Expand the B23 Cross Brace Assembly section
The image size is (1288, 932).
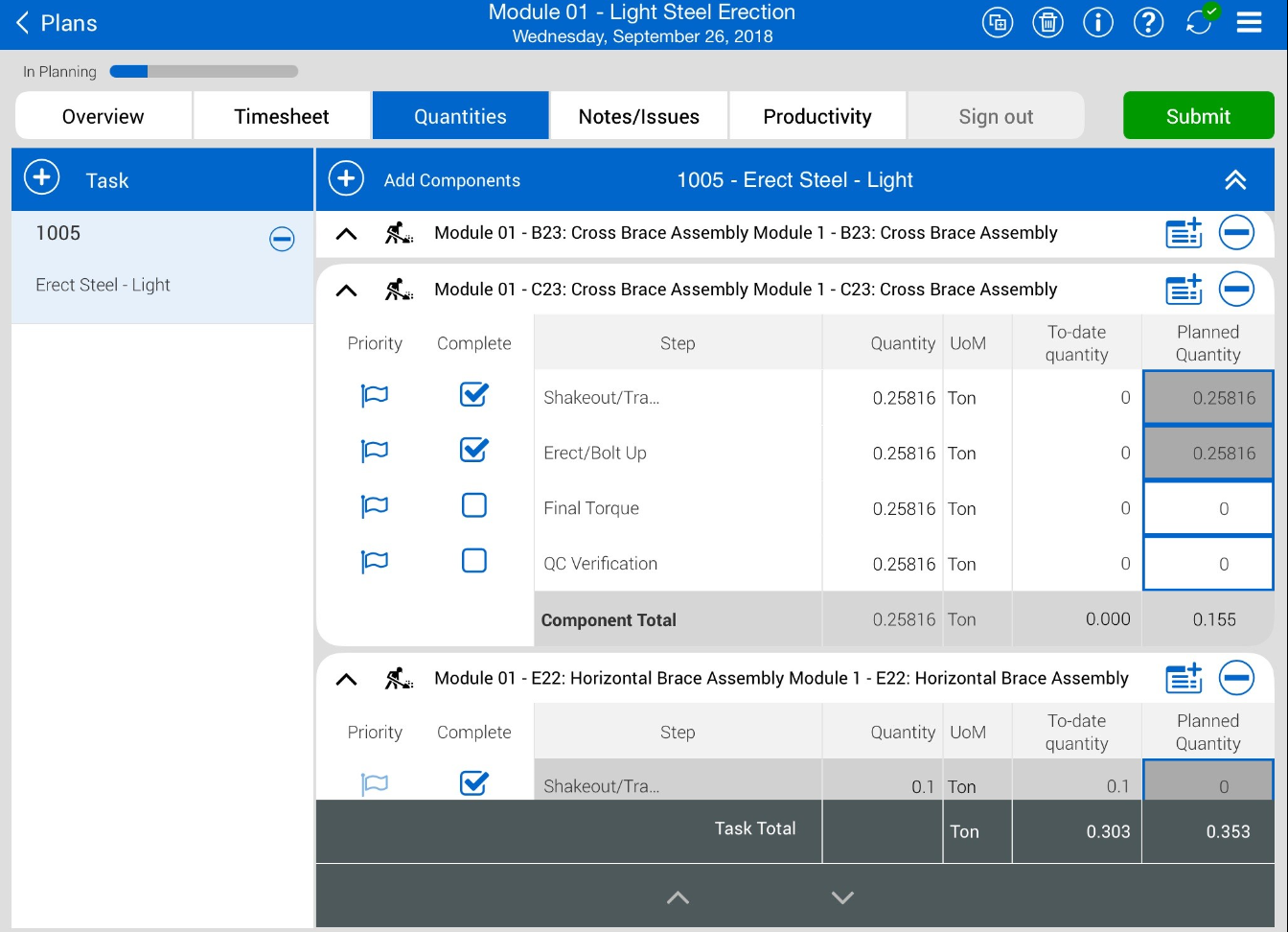347,234
